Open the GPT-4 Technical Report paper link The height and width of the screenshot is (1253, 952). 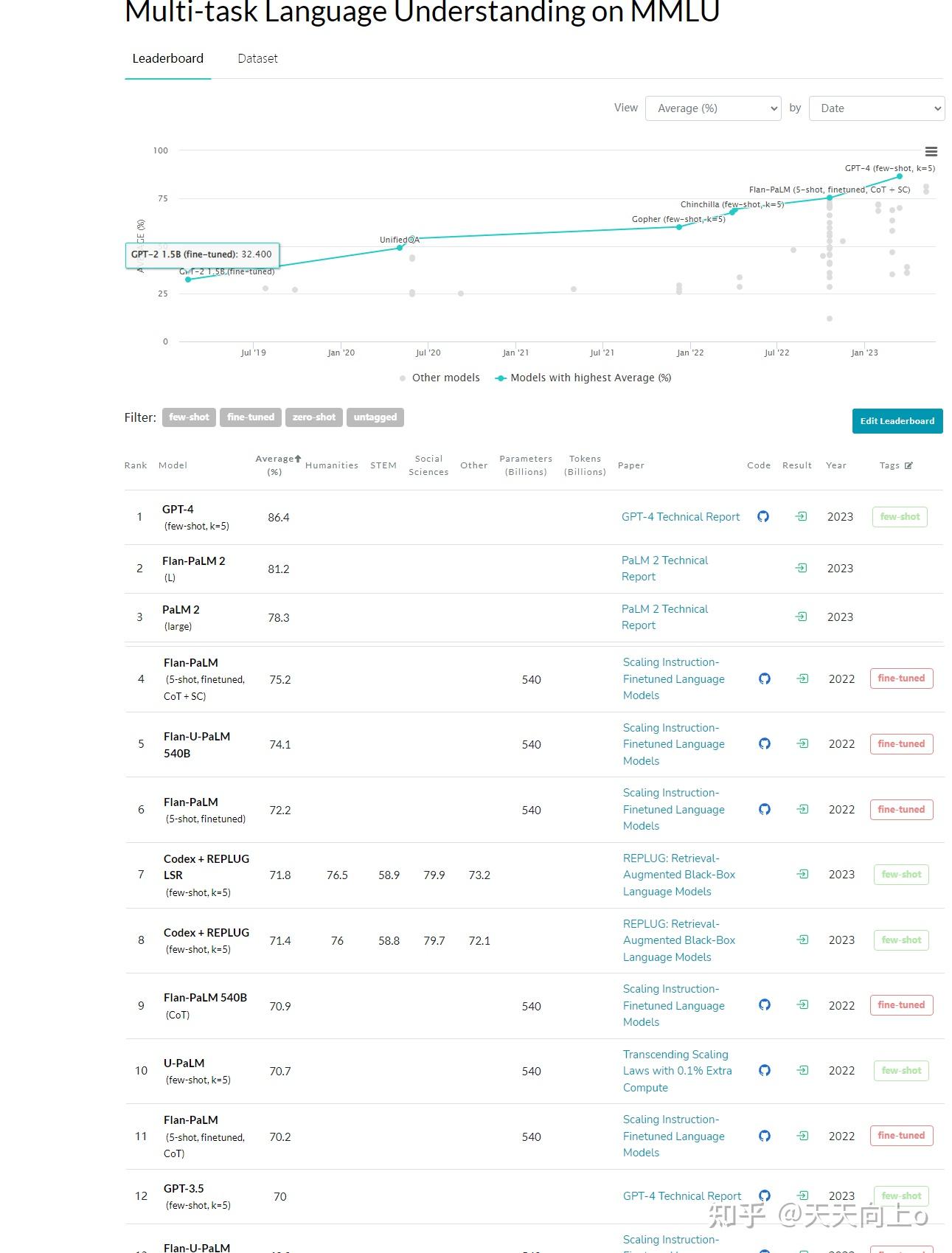point(680,517)
